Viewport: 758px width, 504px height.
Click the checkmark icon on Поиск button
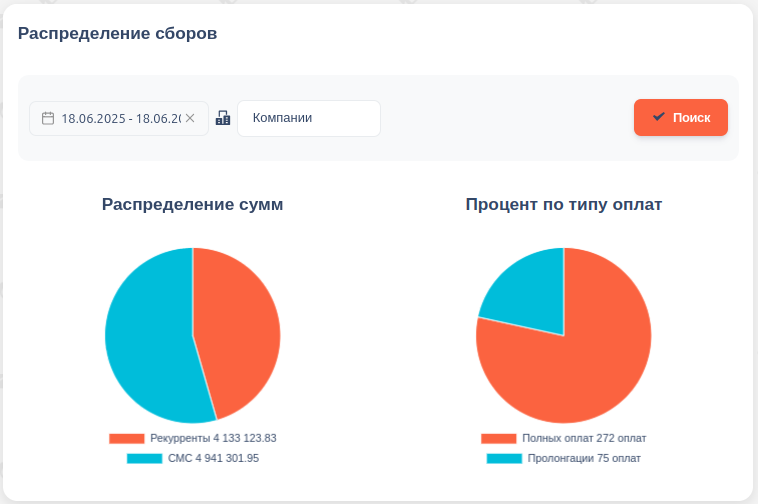pyautogui.click(x=658, y=117)
